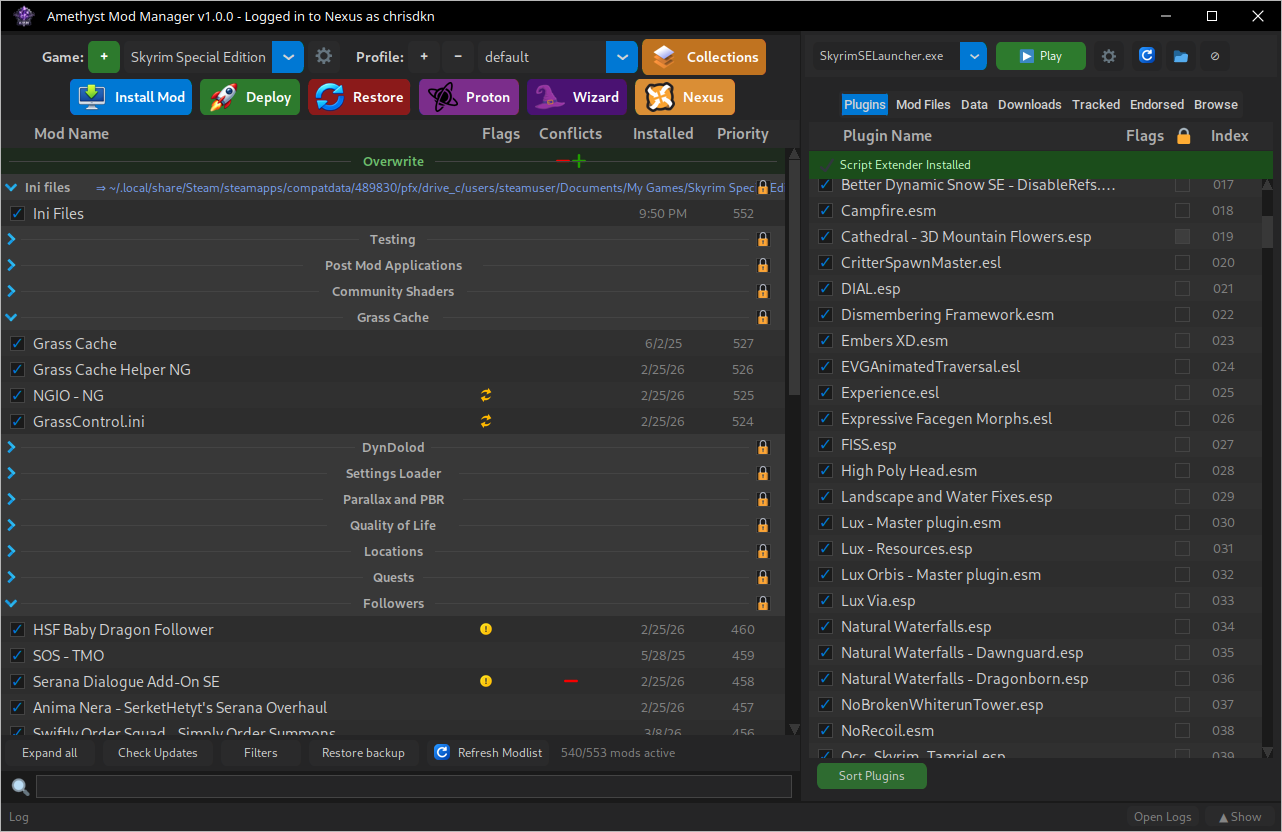Viewport: 1282px width, 832px height.
Task: Open the launcher executable dropdown
Action: click(x=973, y=56)
